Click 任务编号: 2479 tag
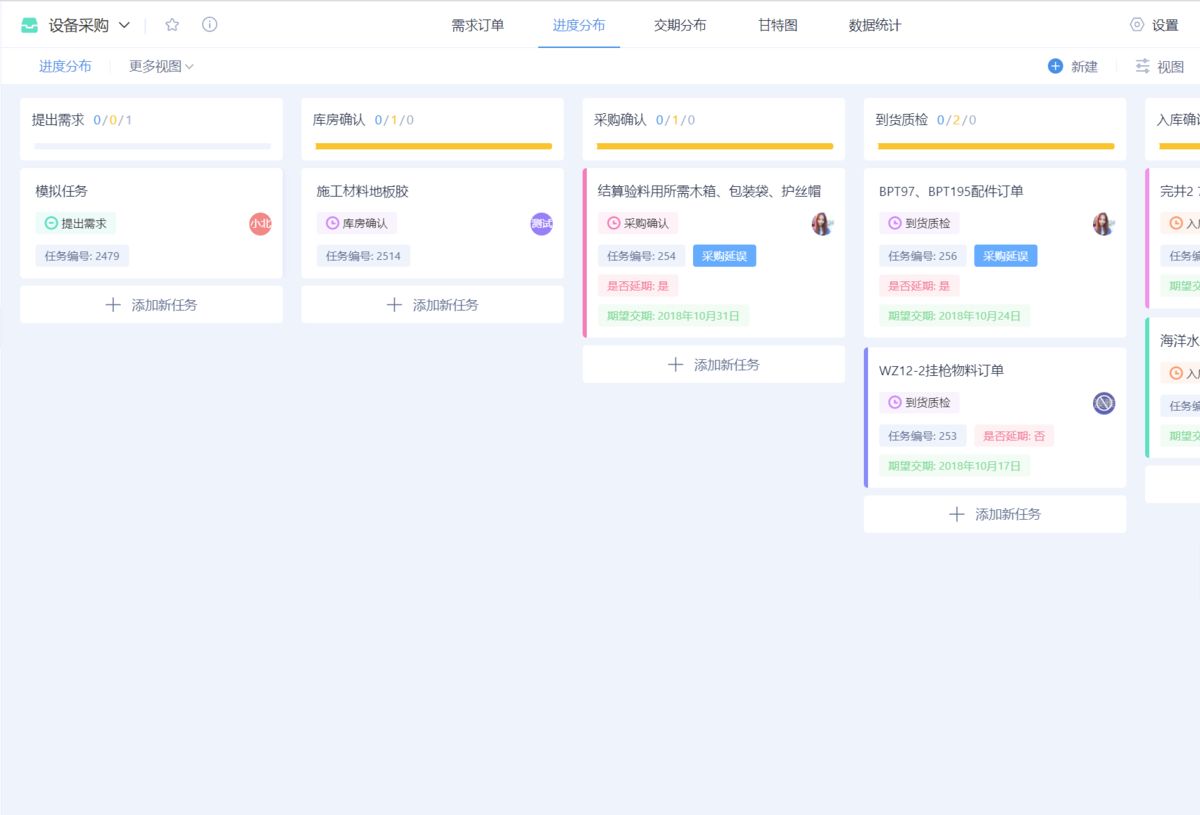 click(x=82, y=256)
